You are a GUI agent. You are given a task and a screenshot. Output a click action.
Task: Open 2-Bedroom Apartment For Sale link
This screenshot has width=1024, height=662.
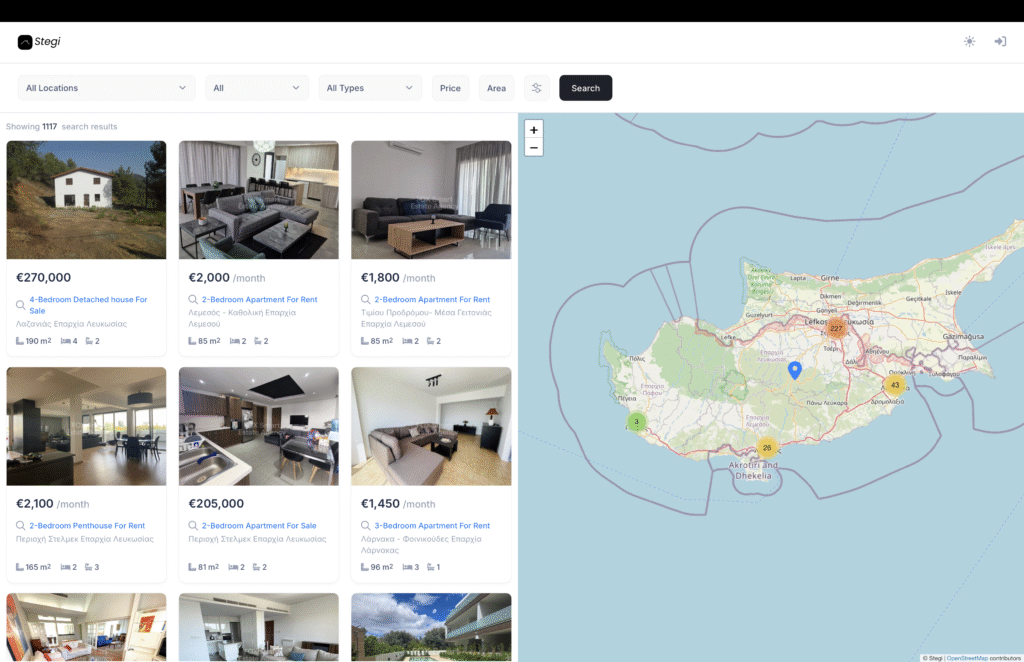tap(259, 526)
